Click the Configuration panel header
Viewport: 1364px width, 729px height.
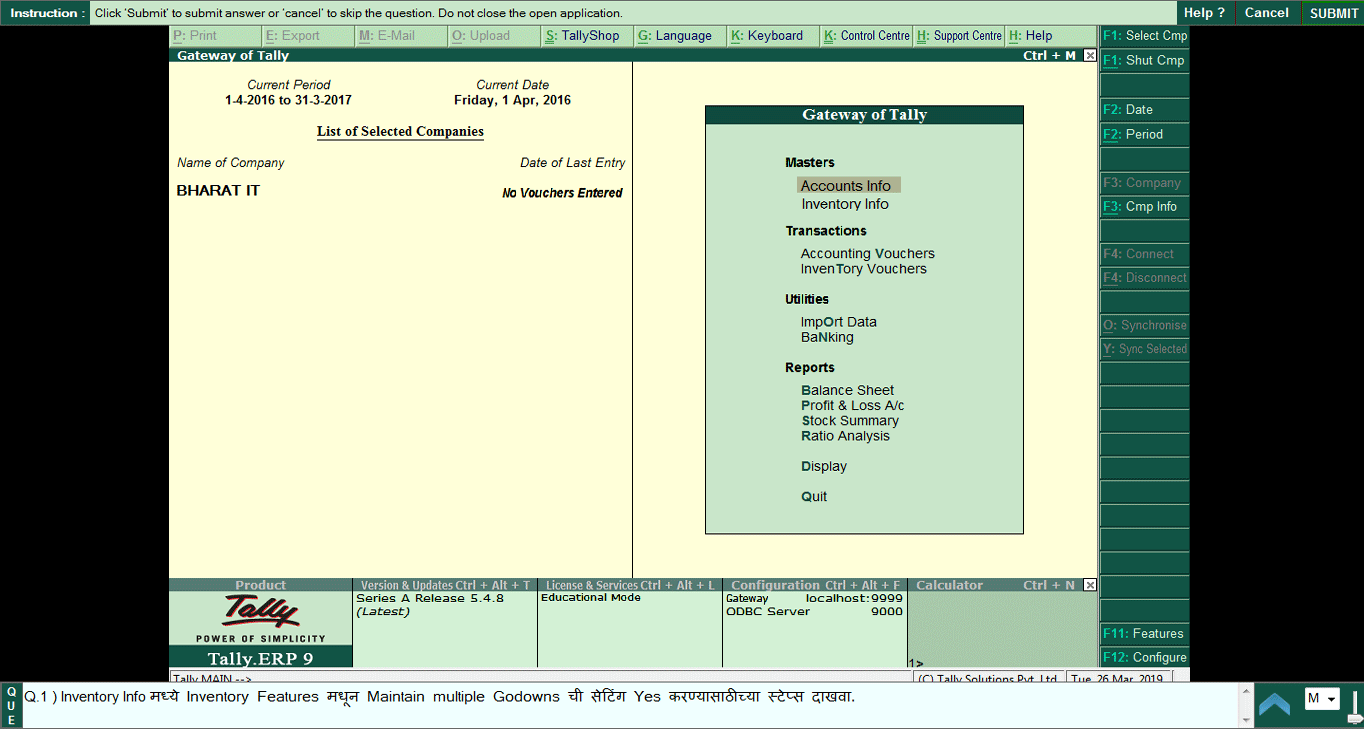coord(815,585)
